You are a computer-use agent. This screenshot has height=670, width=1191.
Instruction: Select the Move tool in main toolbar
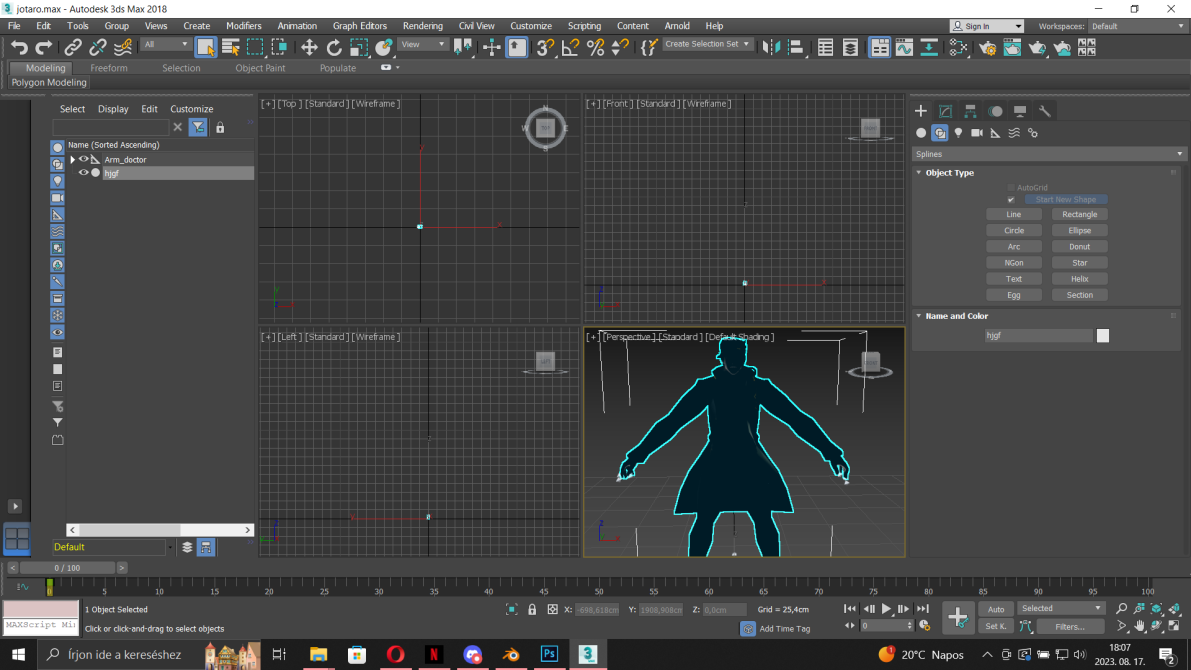(308, 48)
